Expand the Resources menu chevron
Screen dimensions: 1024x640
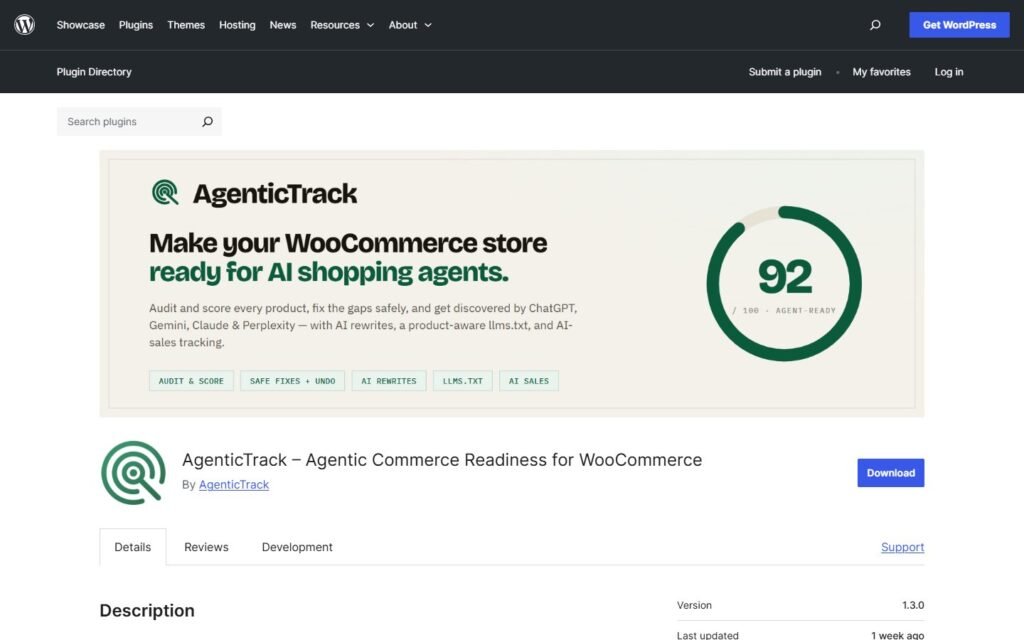pyautogui.click(x=370, y=25)
